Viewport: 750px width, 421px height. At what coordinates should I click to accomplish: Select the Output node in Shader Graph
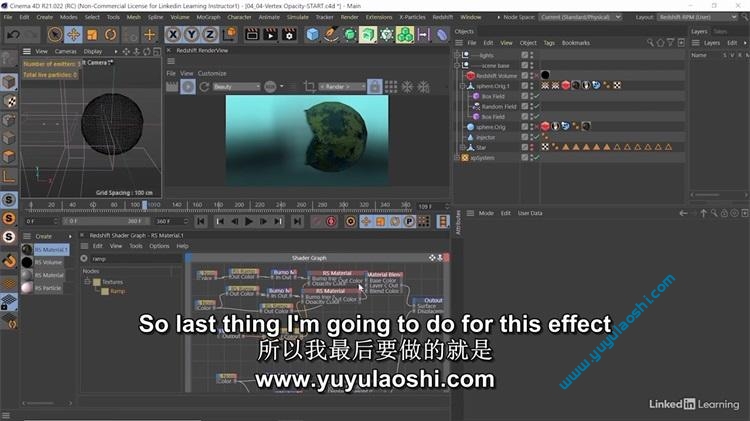tap(429, 305)
